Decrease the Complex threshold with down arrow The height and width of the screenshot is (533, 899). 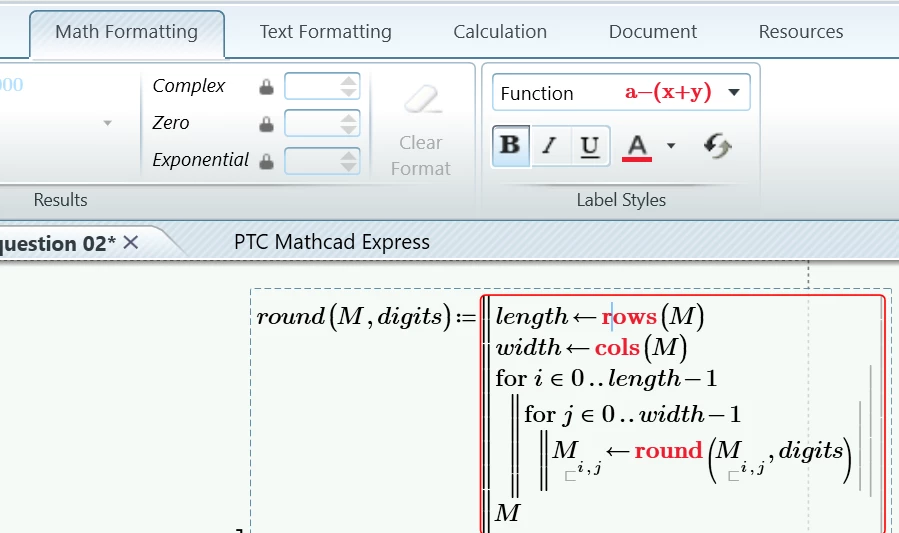click(x=348, y=92)
